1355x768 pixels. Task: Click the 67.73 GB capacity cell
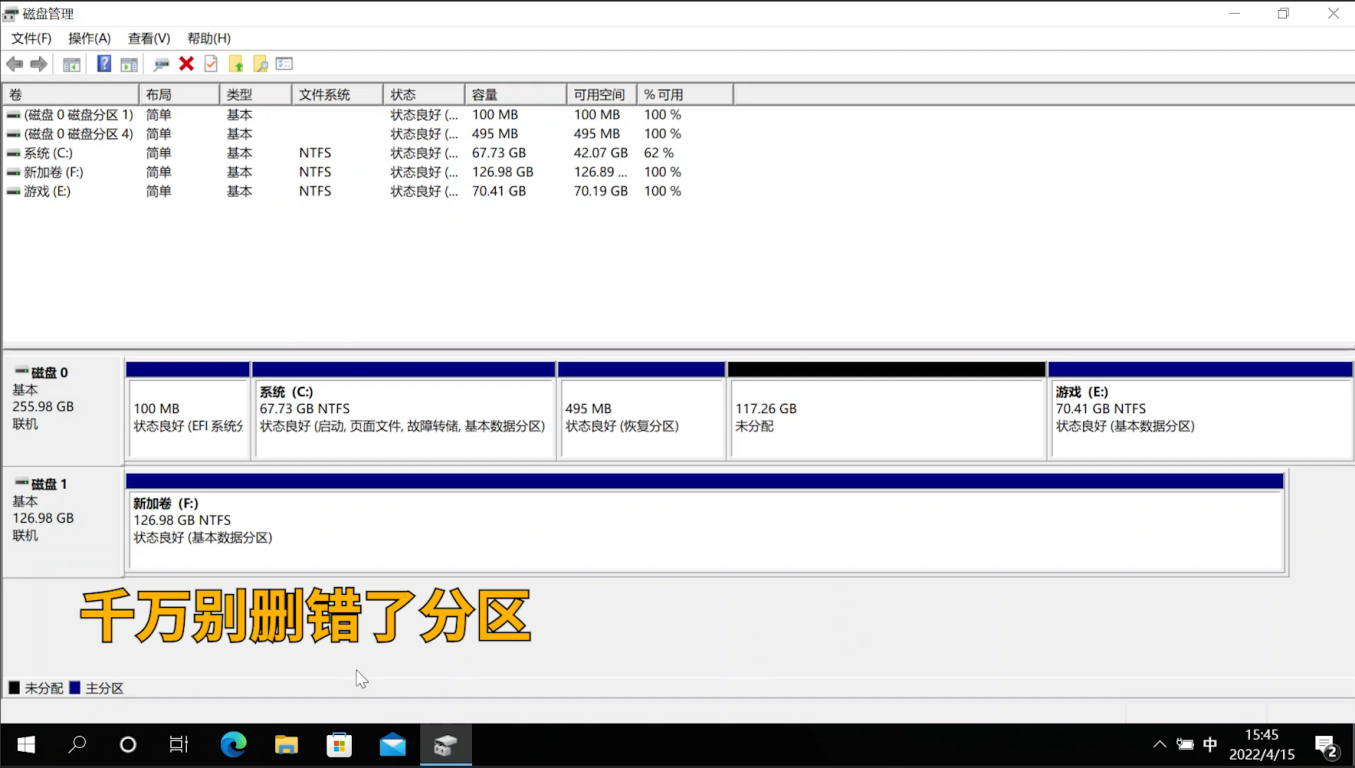[x=499, y=153]
